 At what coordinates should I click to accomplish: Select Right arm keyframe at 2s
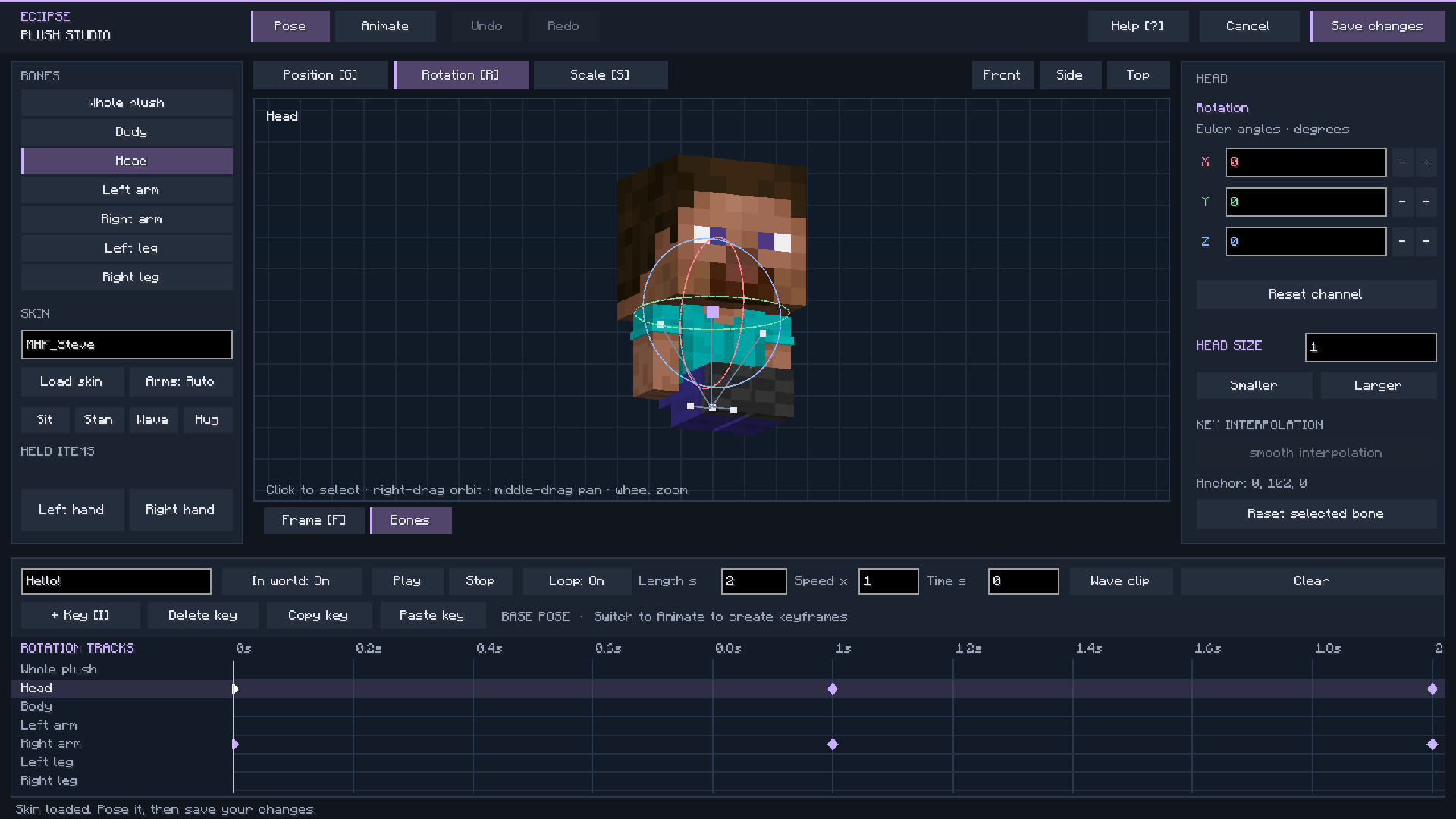1432,744
